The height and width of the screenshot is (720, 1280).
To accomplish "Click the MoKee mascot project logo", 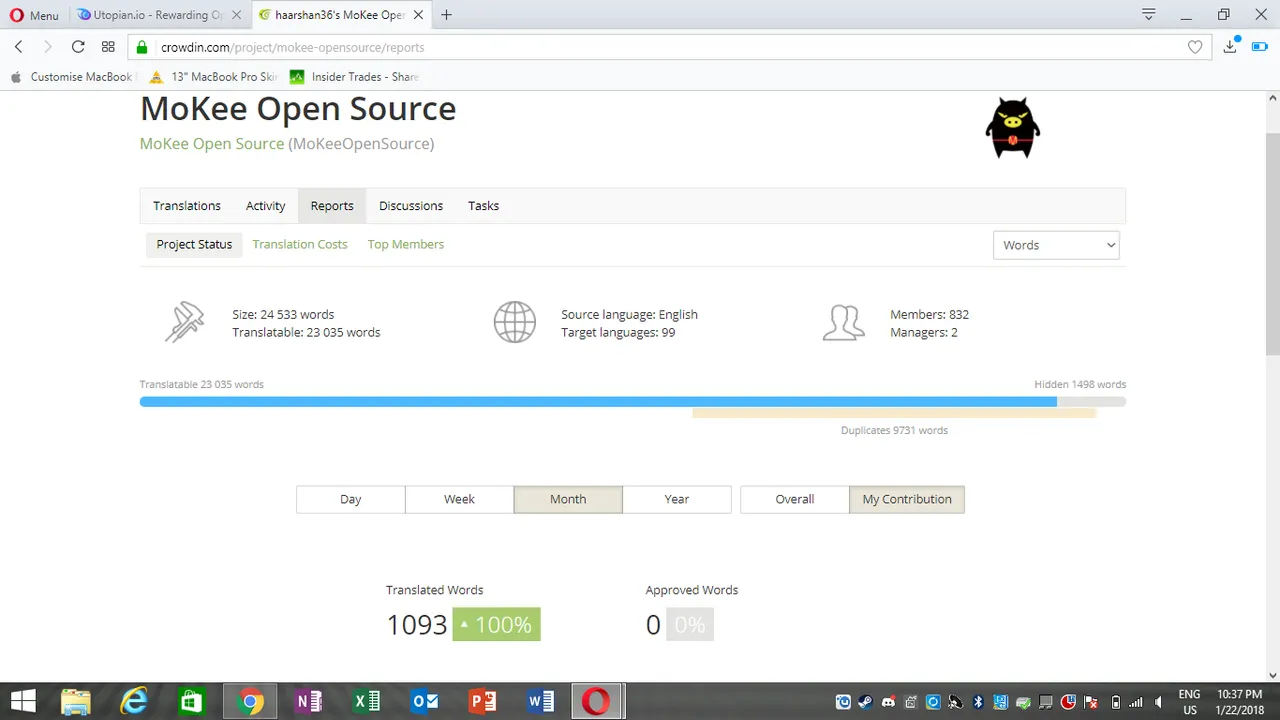I will 1013,128.
